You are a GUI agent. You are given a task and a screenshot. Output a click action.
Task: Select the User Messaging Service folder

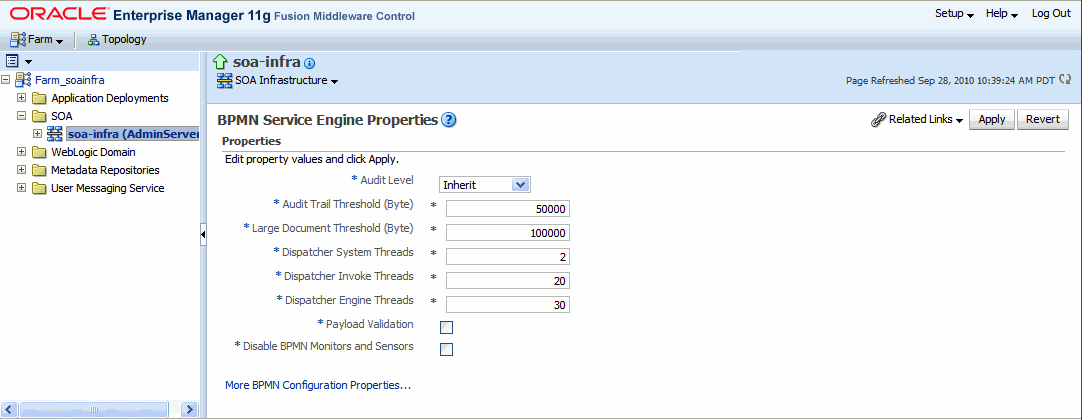click(x=108, y=188)
